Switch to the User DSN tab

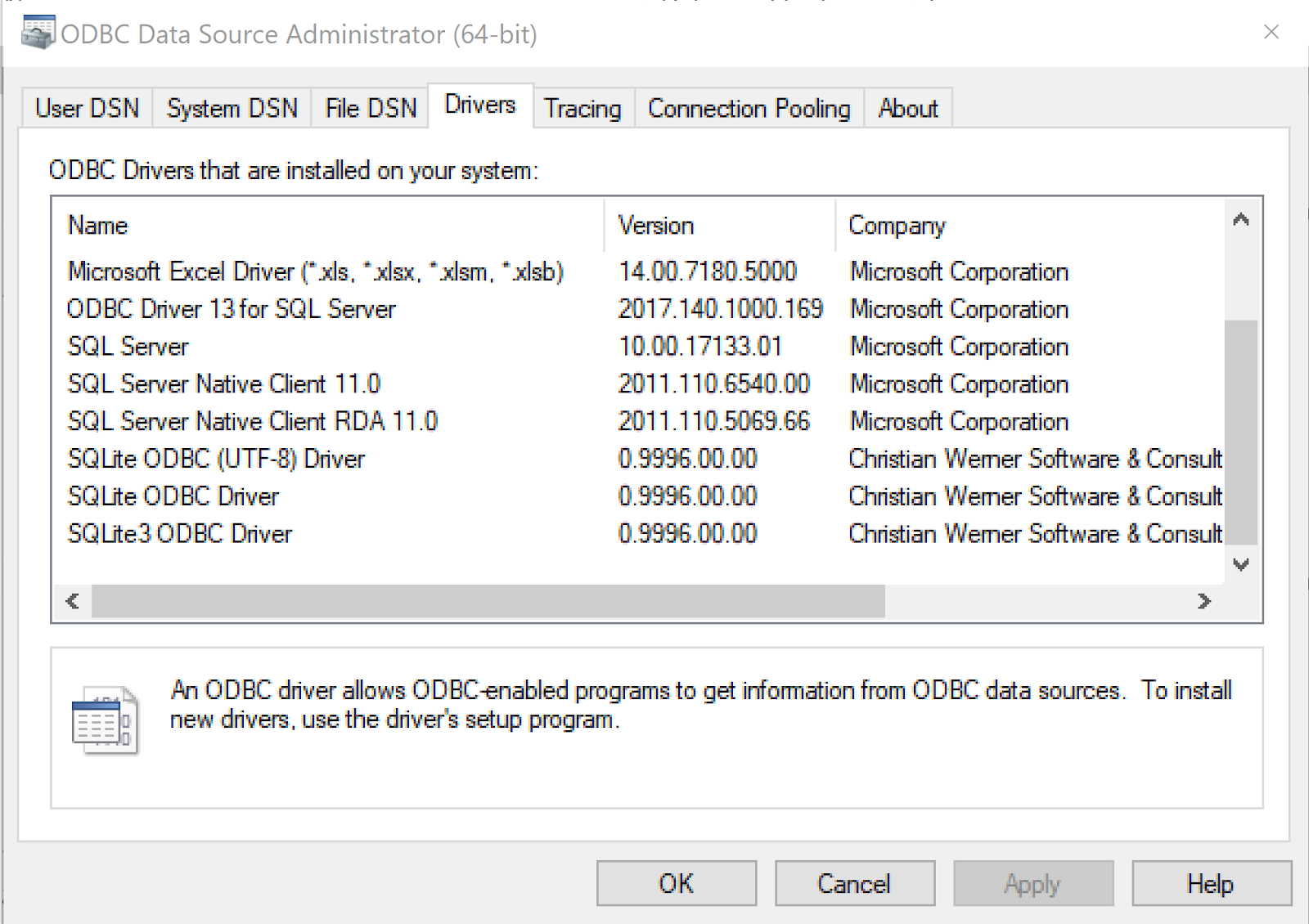coord(87,108)
